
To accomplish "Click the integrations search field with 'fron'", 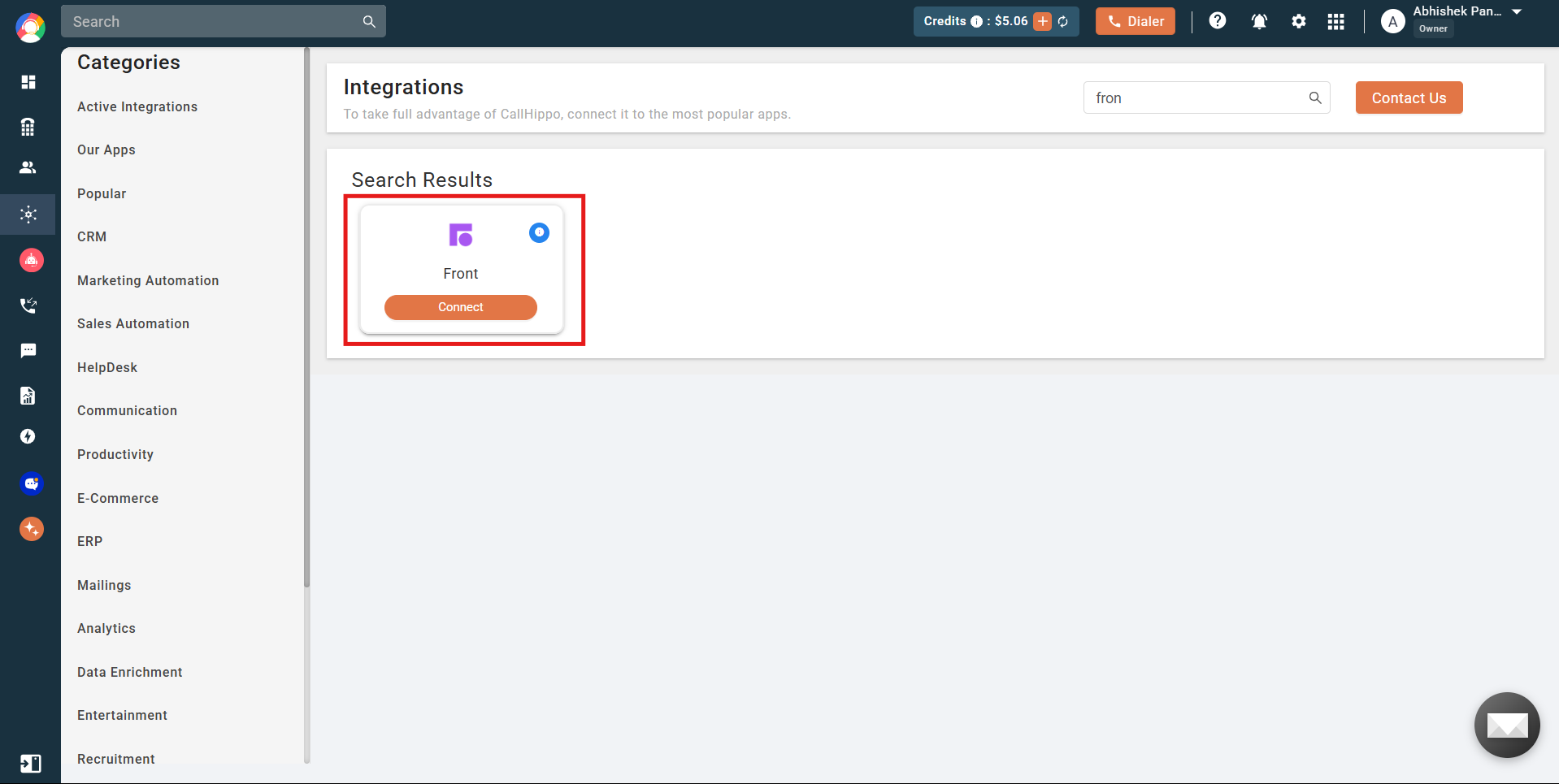I will (1206, 97).
